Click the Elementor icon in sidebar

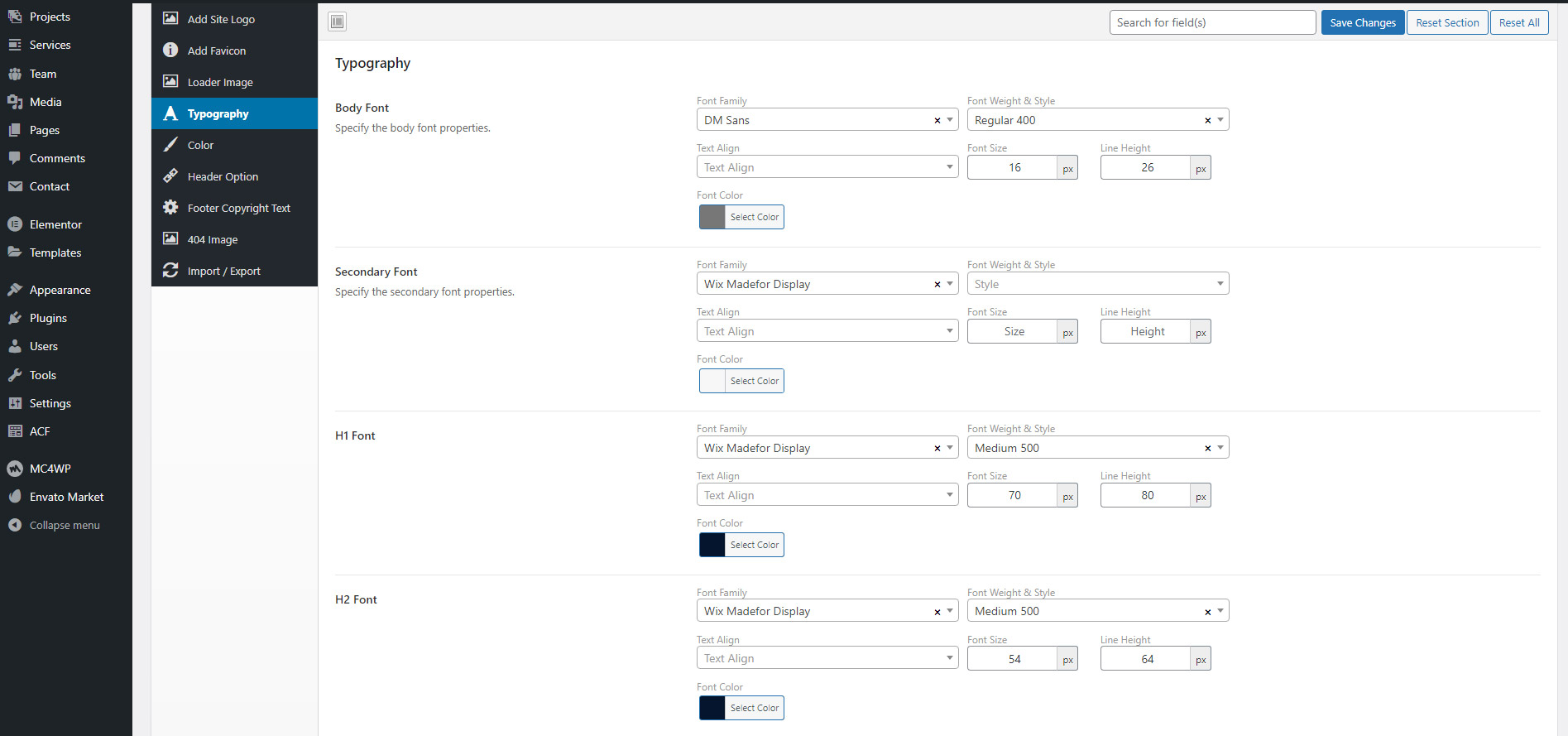click(15, 224)
